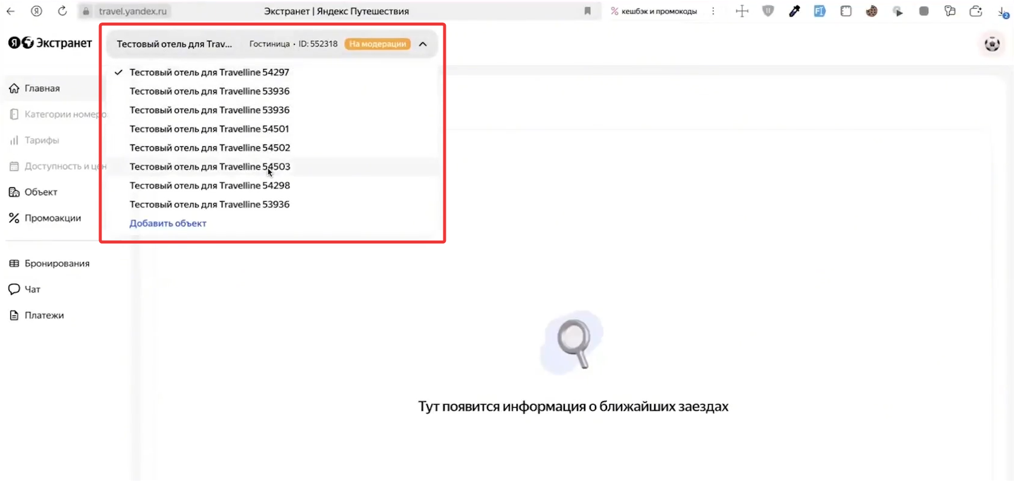This screenshot has height=481, width=1014.
Task: Click the Яндекс Экстранет logo
Action: [50, 43]
